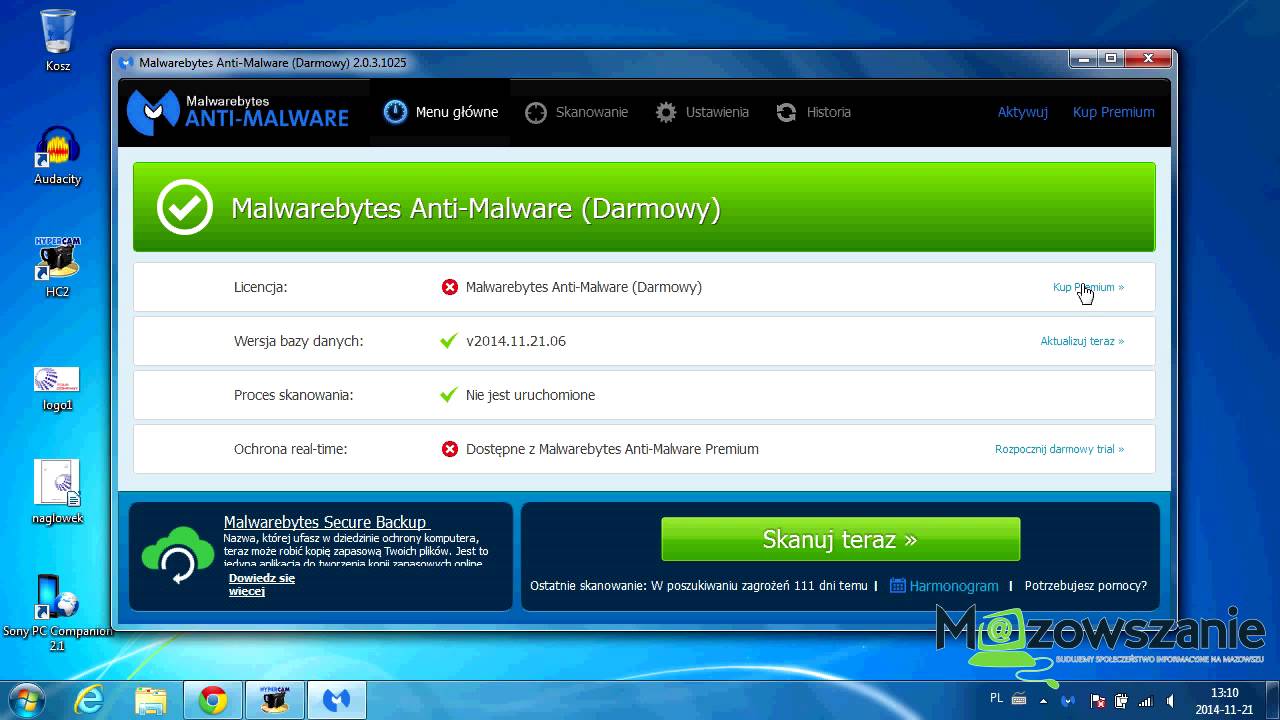Click the Malwarebytes Anti-Malware logo

click(x=238, y=112)
